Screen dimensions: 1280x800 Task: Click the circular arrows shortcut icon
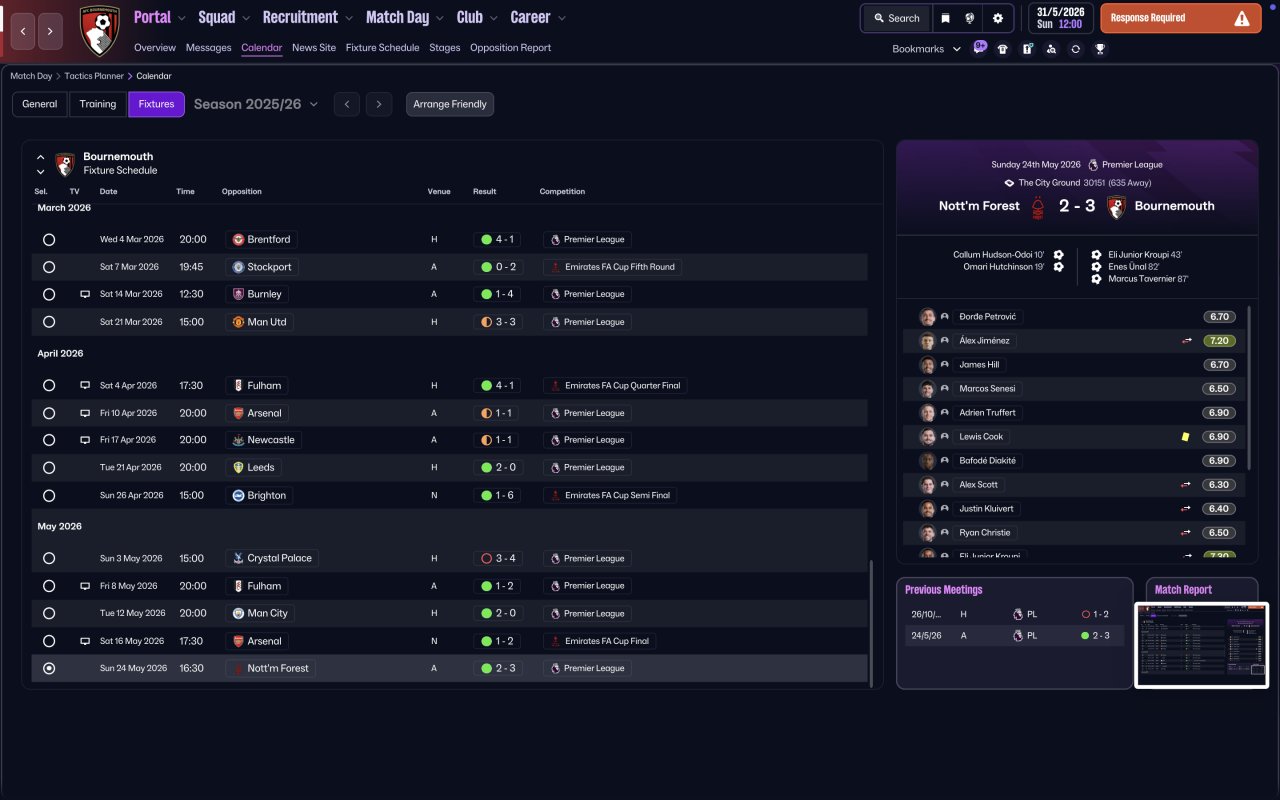coord(1075,49)
